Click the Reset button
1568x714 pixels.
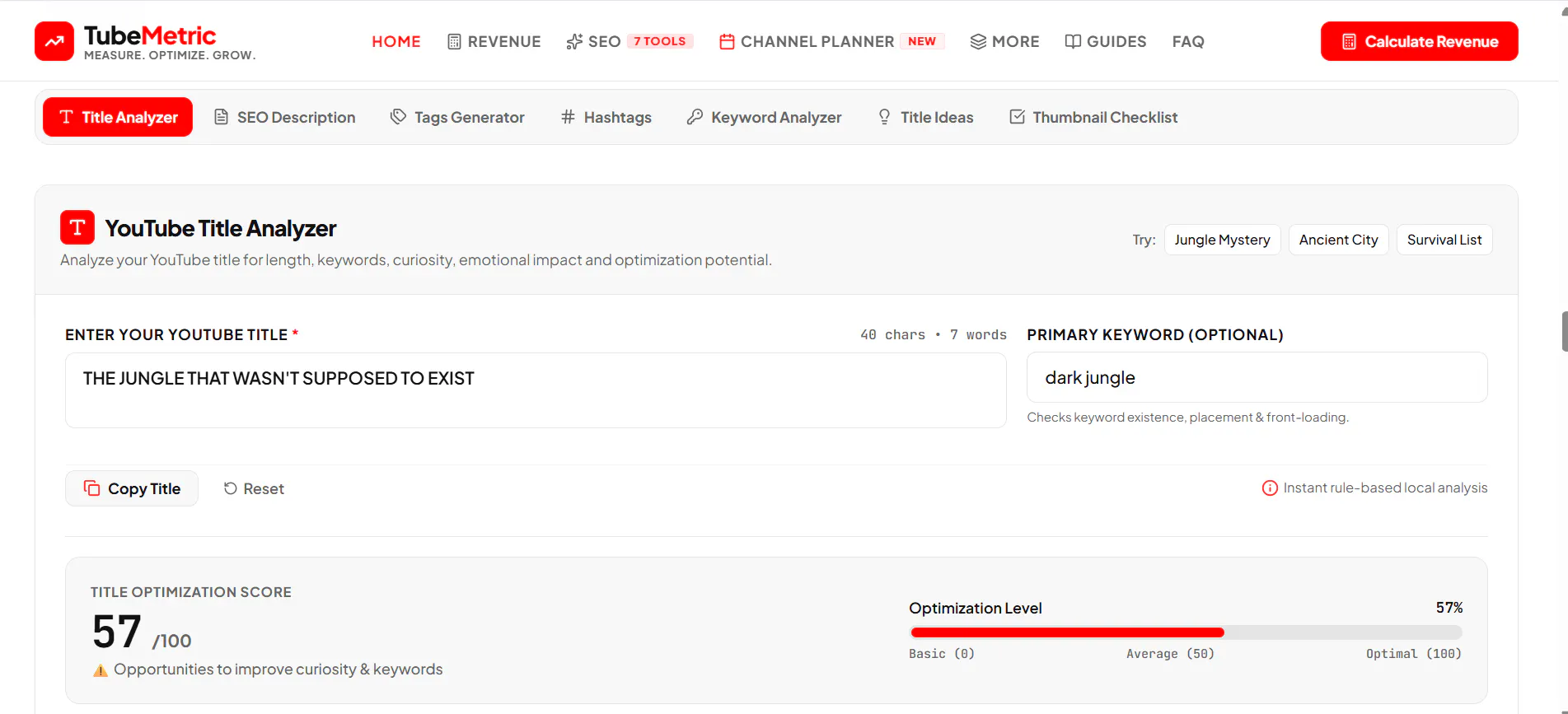click(254, 488)
